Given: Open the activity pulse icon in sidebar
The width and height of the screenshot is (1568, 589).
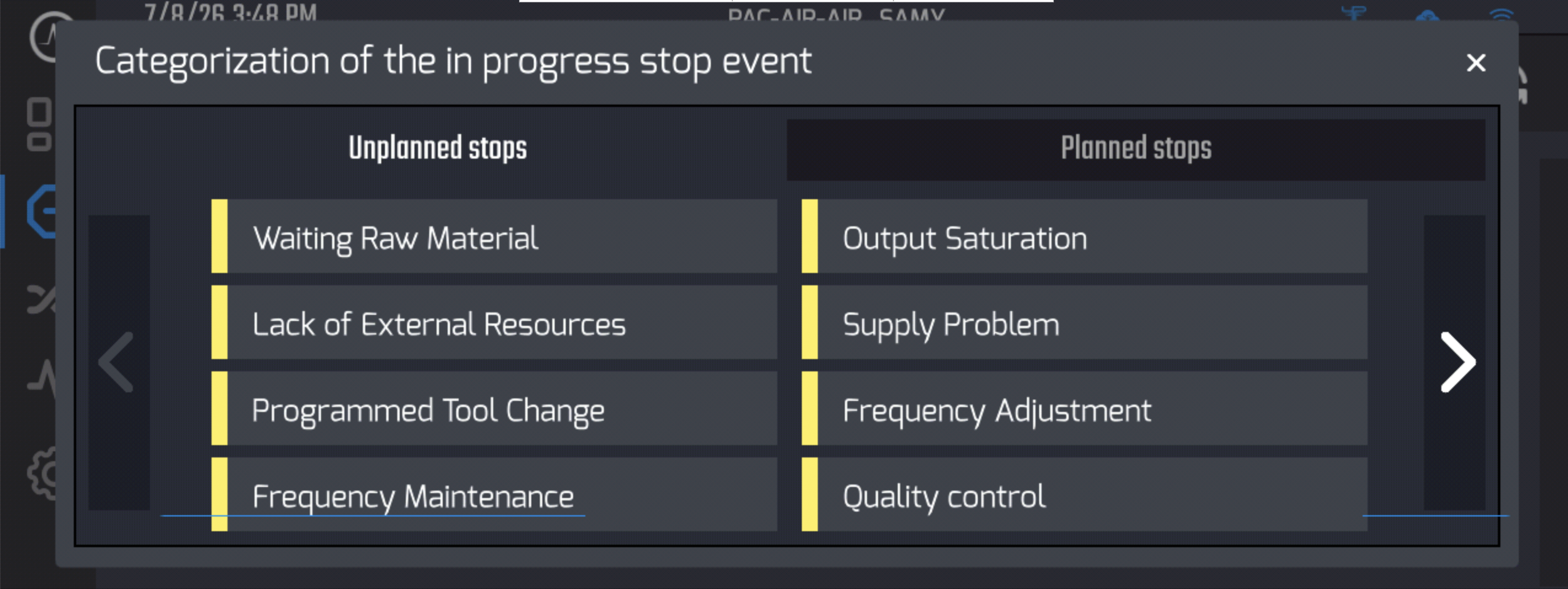Looking at the screenshot, I should 42,378.
